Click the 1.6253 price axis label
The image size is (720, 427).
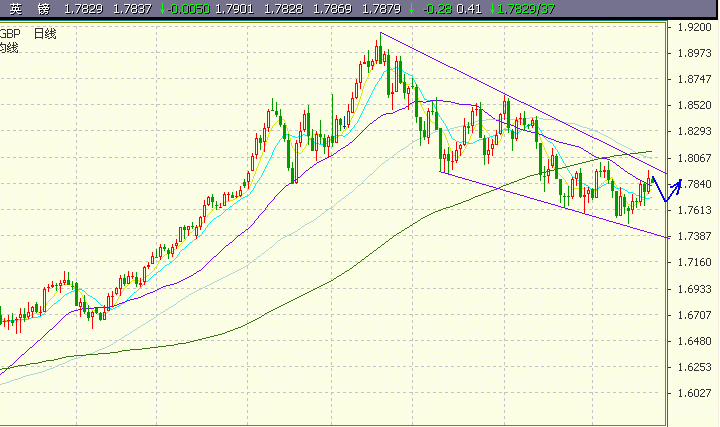point(694,368)
